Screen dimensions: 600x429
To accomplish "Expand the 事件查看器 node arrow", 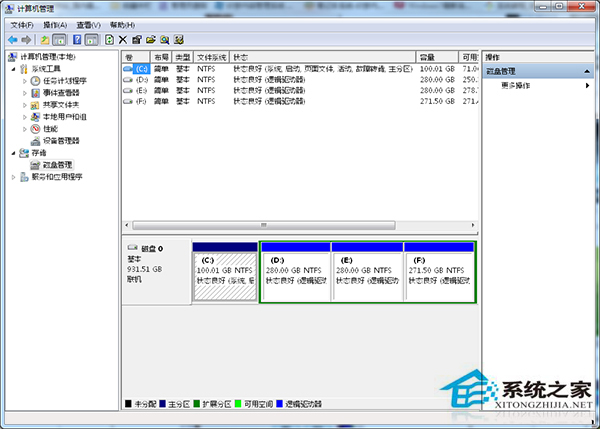I will (24, 93).
